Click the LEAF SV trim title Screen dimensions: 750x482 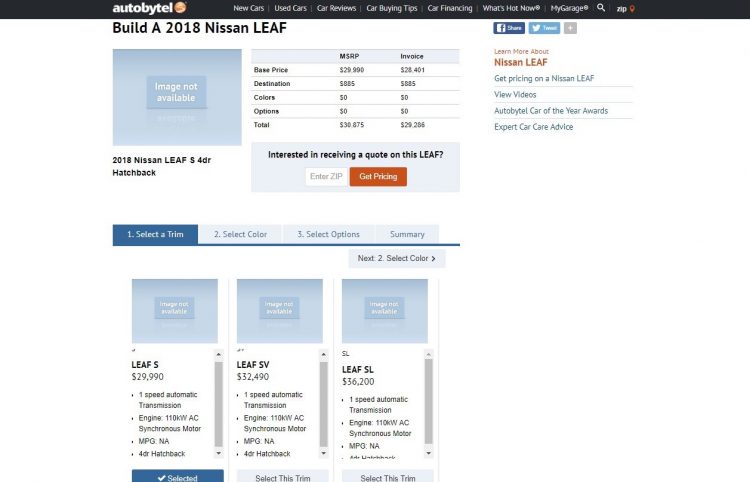point(253,365)
